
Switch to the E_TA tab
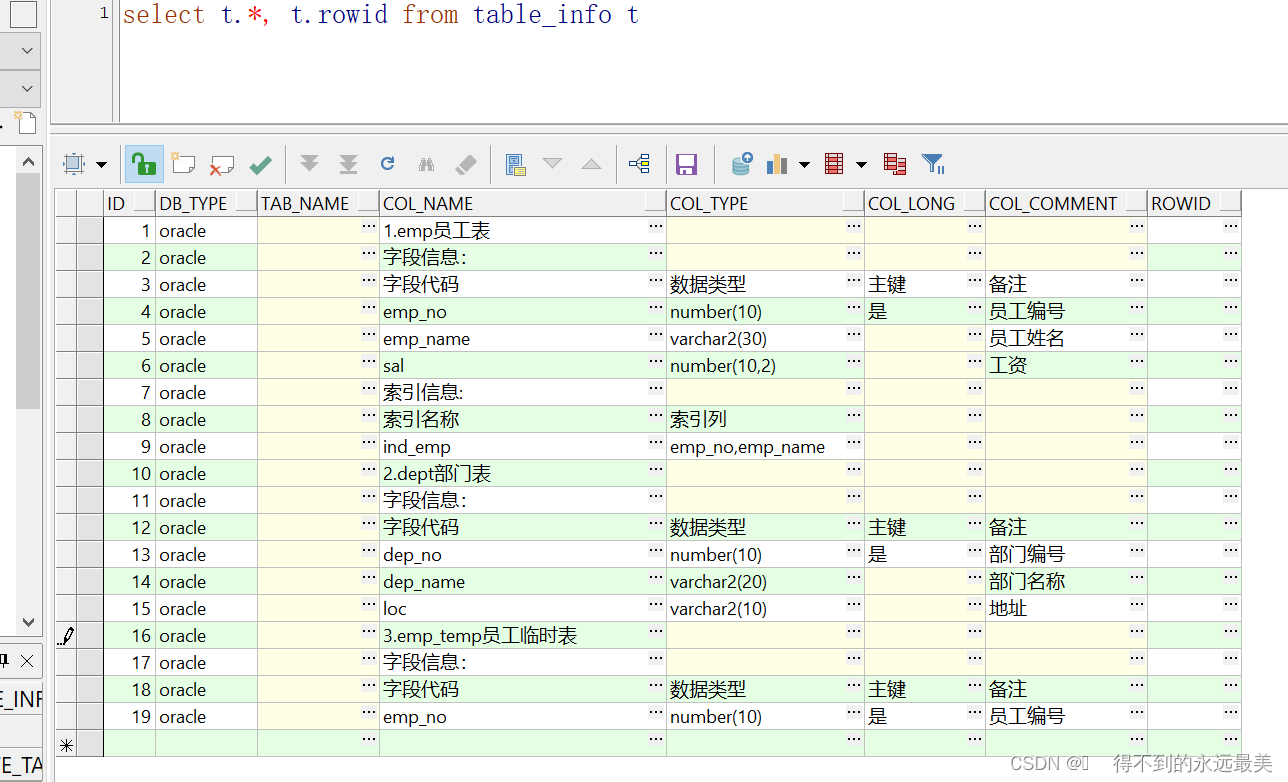pos(20,763)
